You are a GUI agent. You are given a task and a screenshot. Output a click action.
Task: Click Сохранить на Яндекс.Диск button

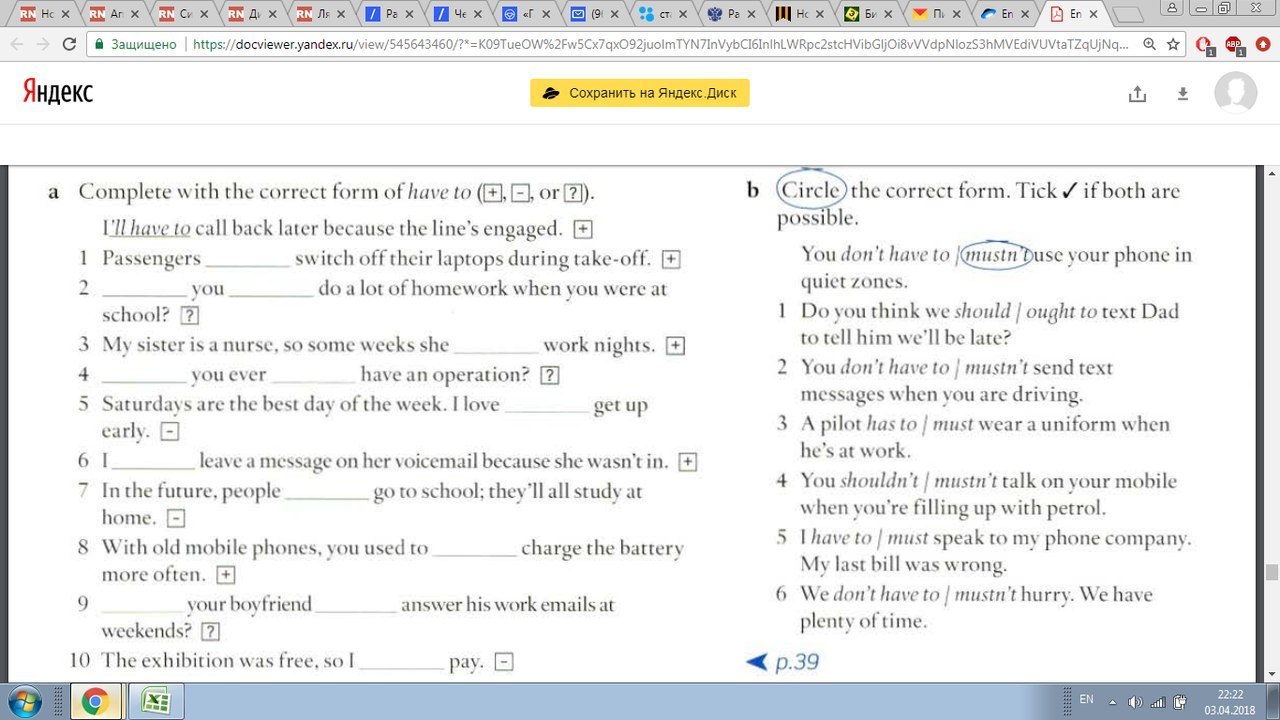pos(639,93)
